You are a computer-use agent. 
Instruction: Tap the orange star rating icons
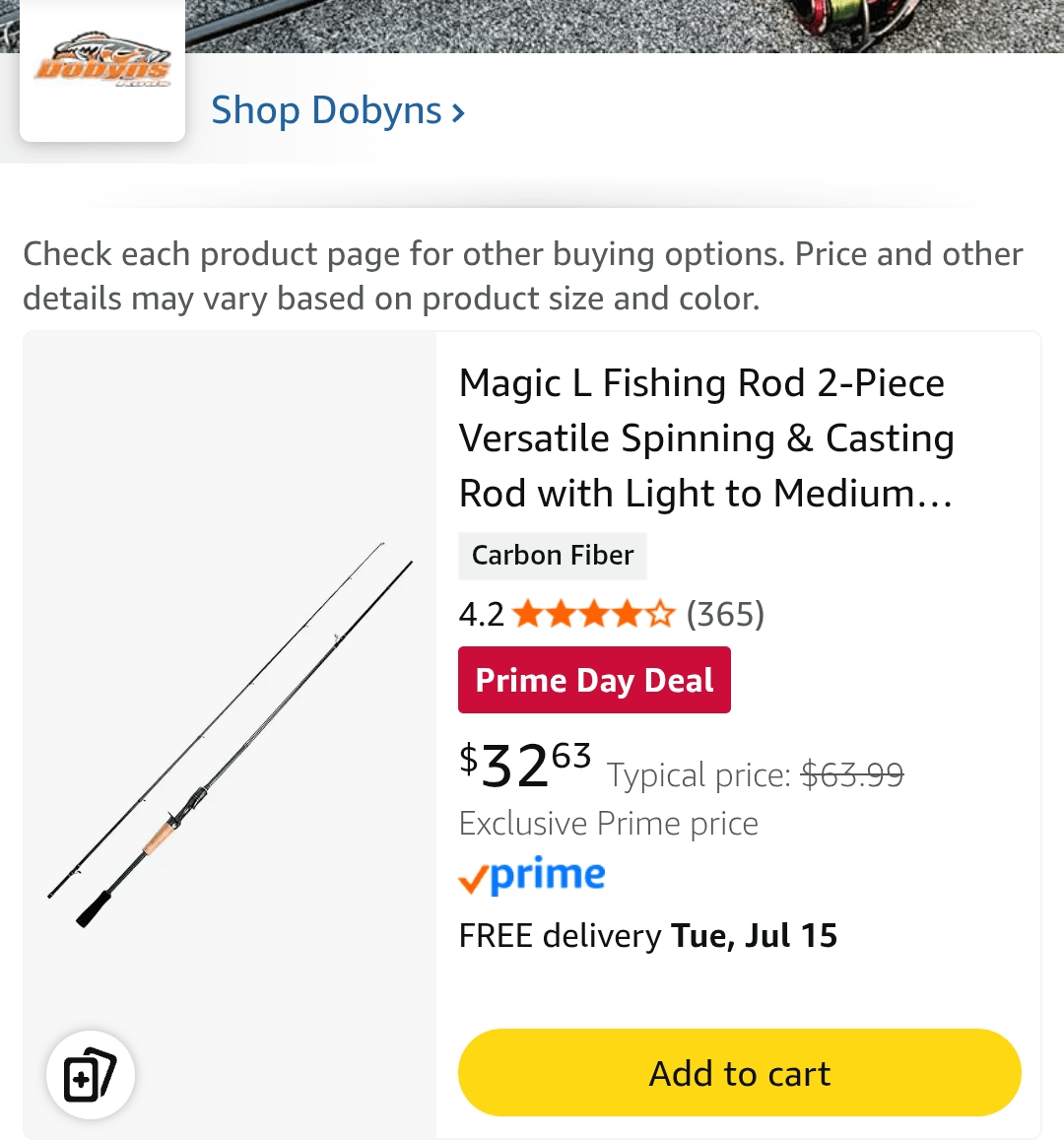point(594,615)
